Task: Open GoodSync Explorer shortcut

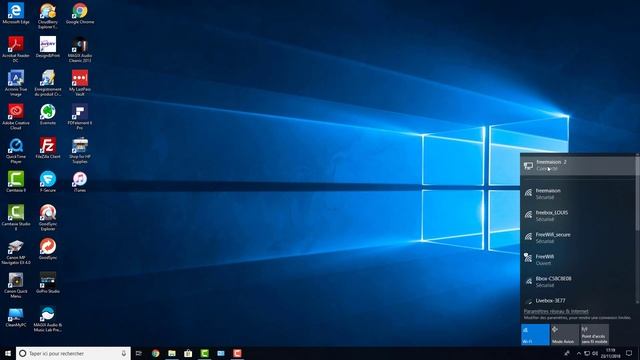Action: (48, 218)
